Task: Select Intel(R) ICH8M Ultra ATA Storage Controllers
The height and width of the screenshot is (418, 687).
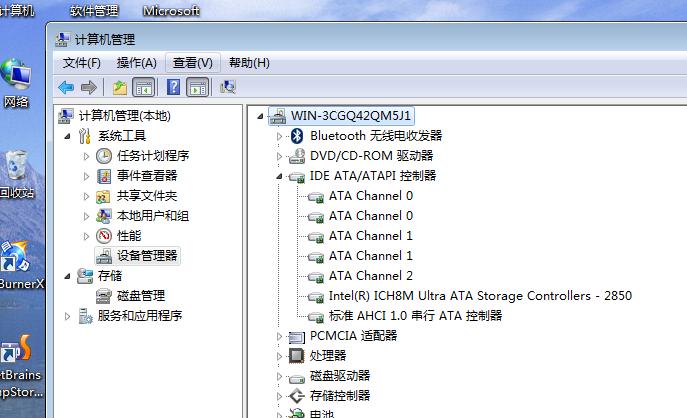Action: coord(480,296)
